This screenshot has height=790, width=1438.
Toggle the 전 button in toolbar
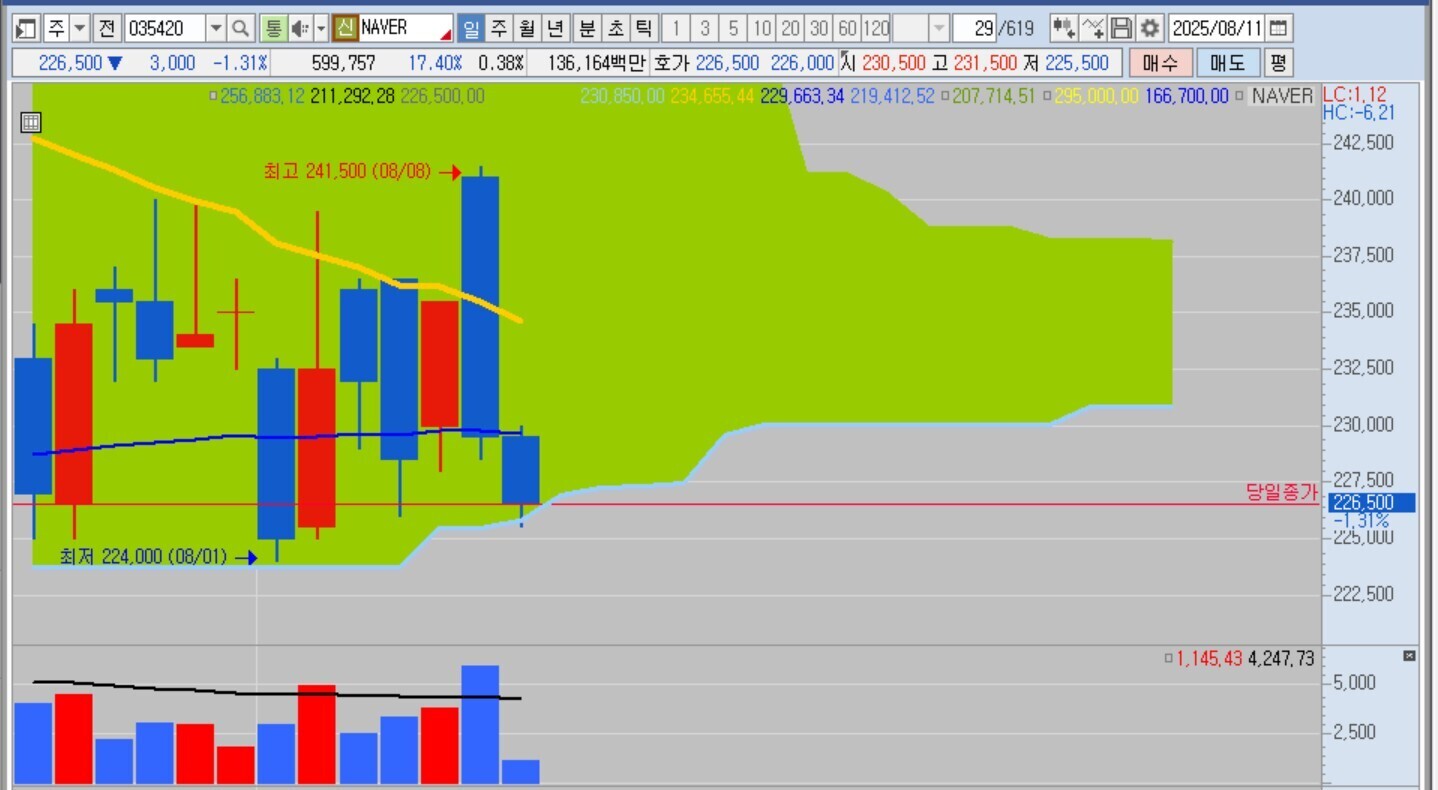107,28
